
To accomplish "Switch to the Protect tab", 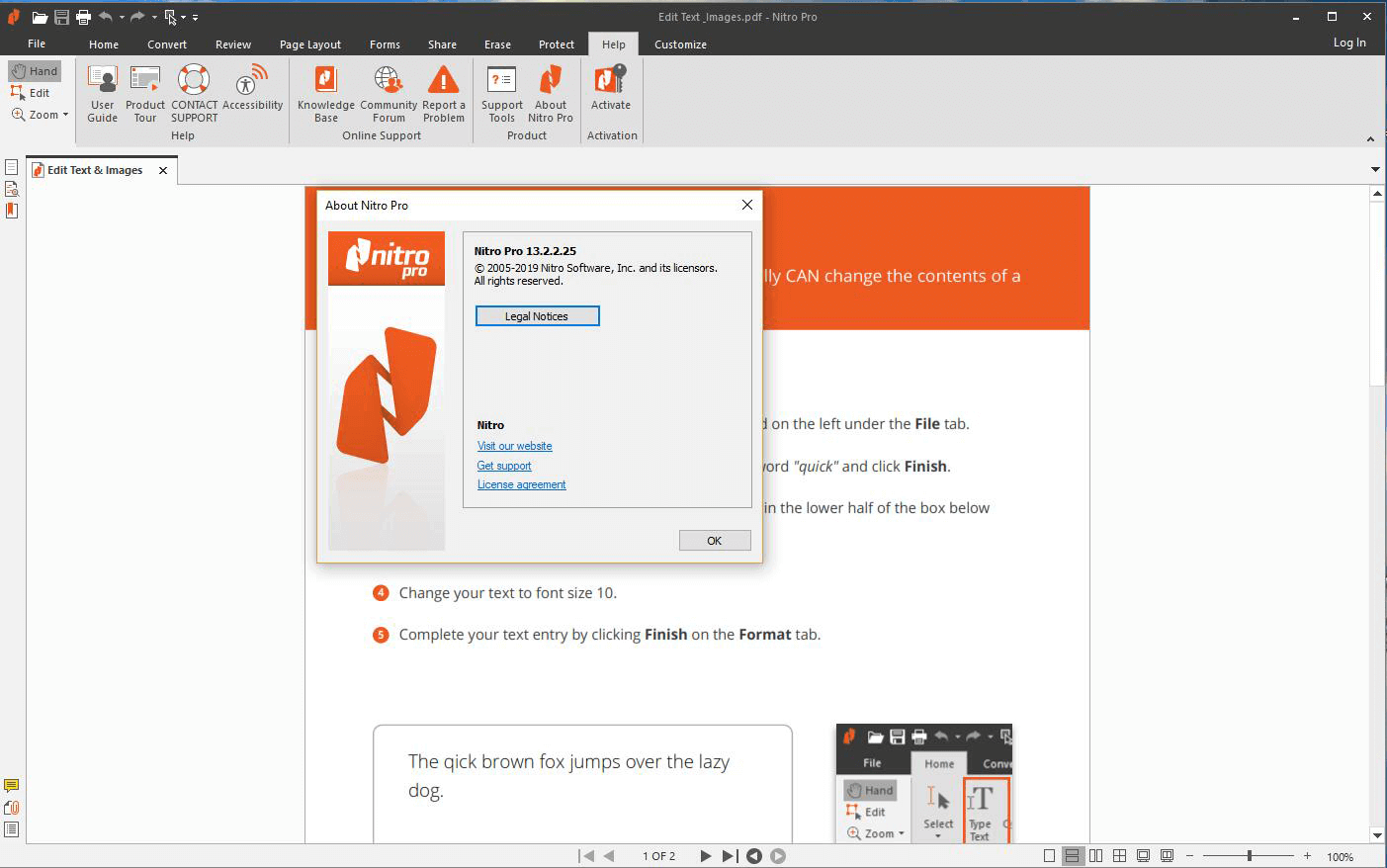I will tap(557, 44).
